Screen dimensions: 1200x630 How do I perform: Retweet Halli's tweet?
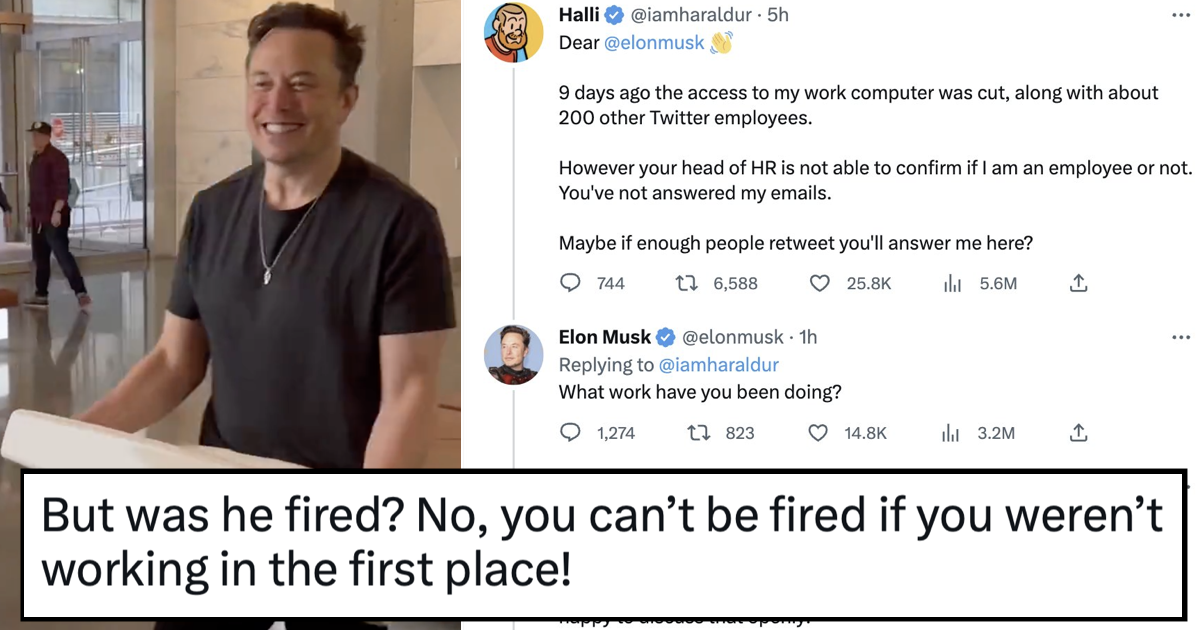point(687,283)
